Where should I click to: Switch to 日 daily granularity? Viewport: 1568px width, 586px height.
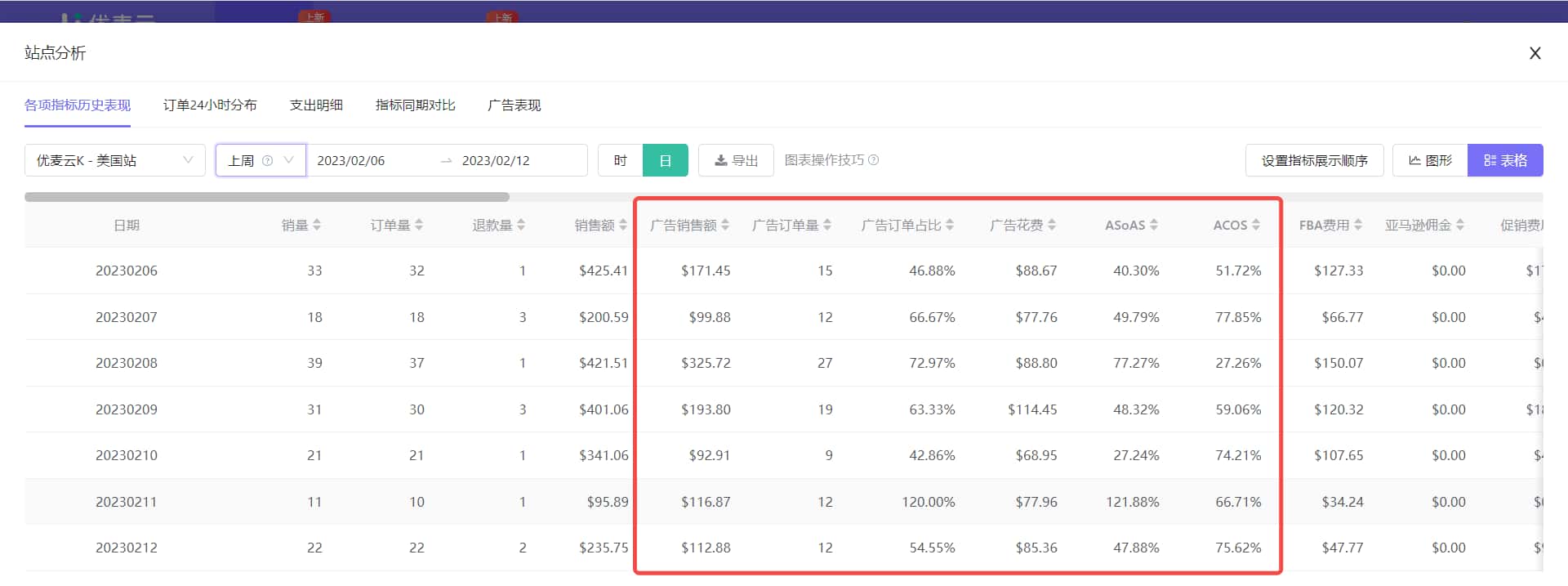[x=666, y=160]
